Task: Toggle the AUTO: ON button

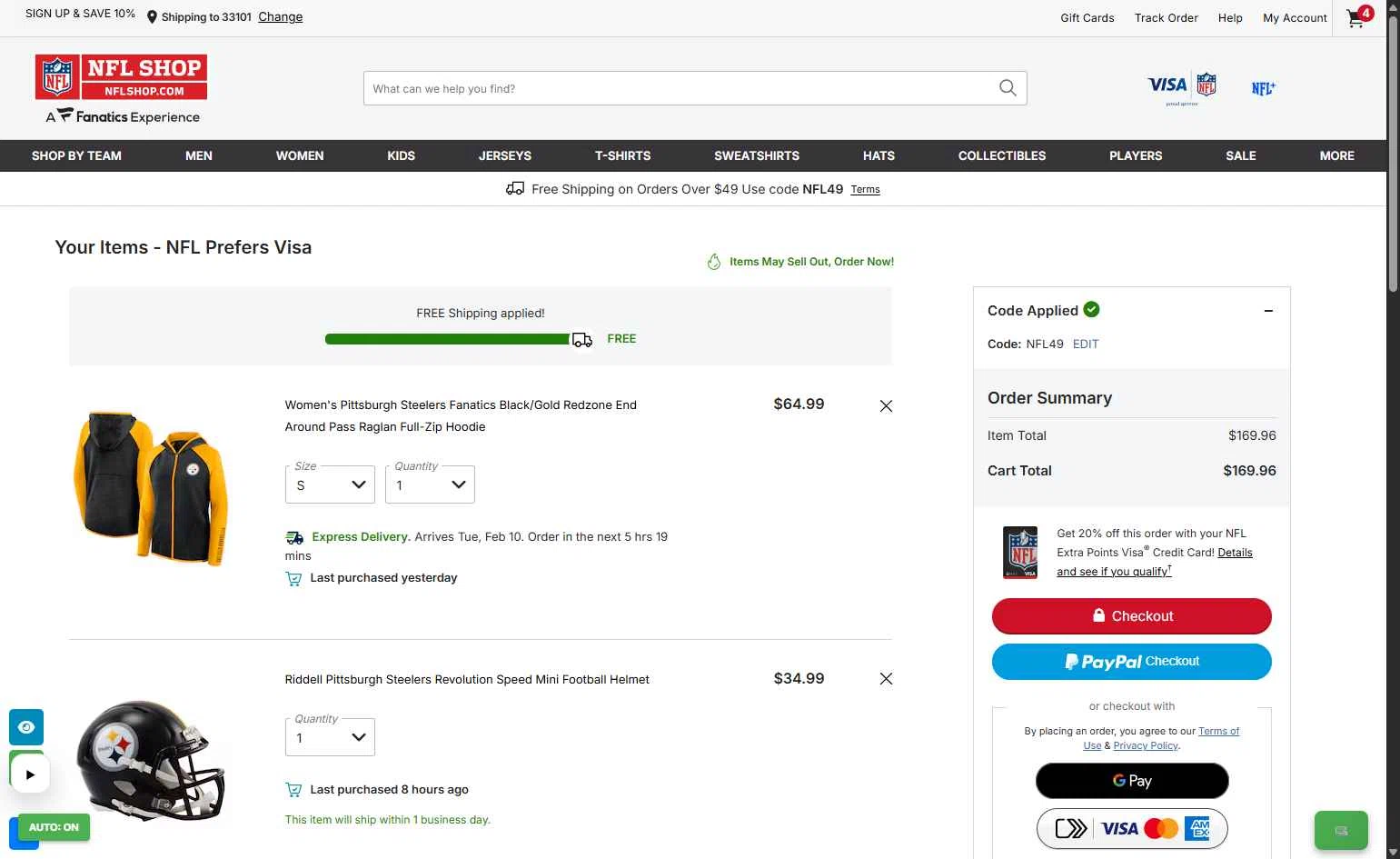Action: [x=54, y=827]
